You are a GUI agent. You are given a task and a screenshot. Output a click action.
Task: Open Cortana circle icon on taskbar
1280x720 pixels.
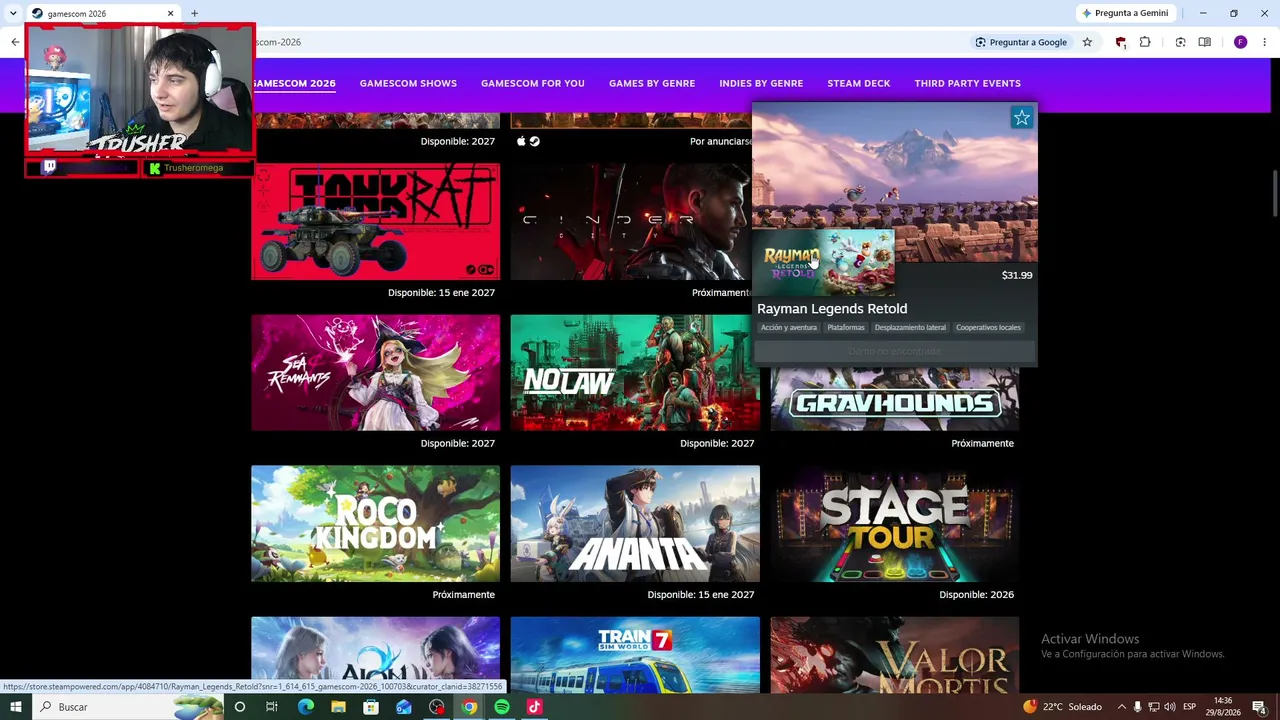pyautogui.click(x=240, y=707)
